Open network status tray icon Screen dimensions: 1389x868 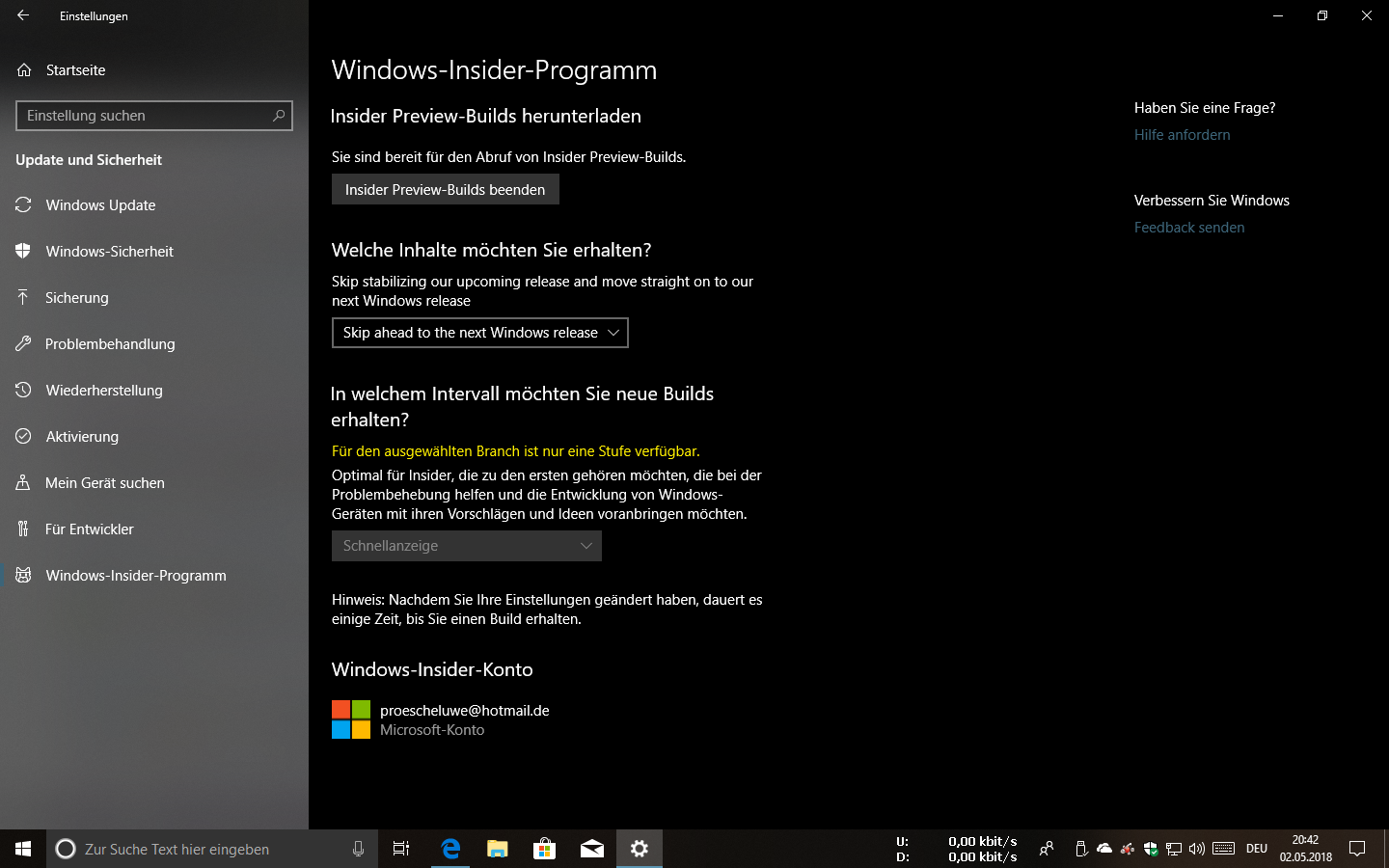[1174, 849]
